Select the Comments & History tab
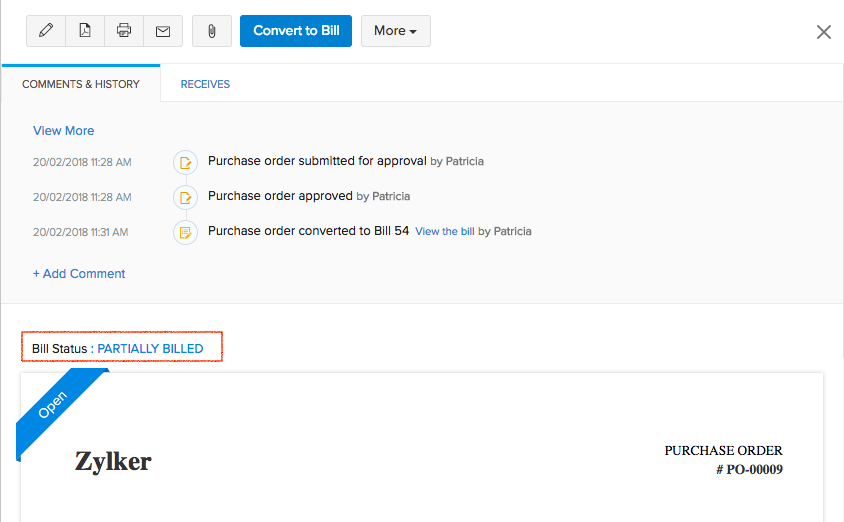The image size is (844, 522). click(81, 84)
